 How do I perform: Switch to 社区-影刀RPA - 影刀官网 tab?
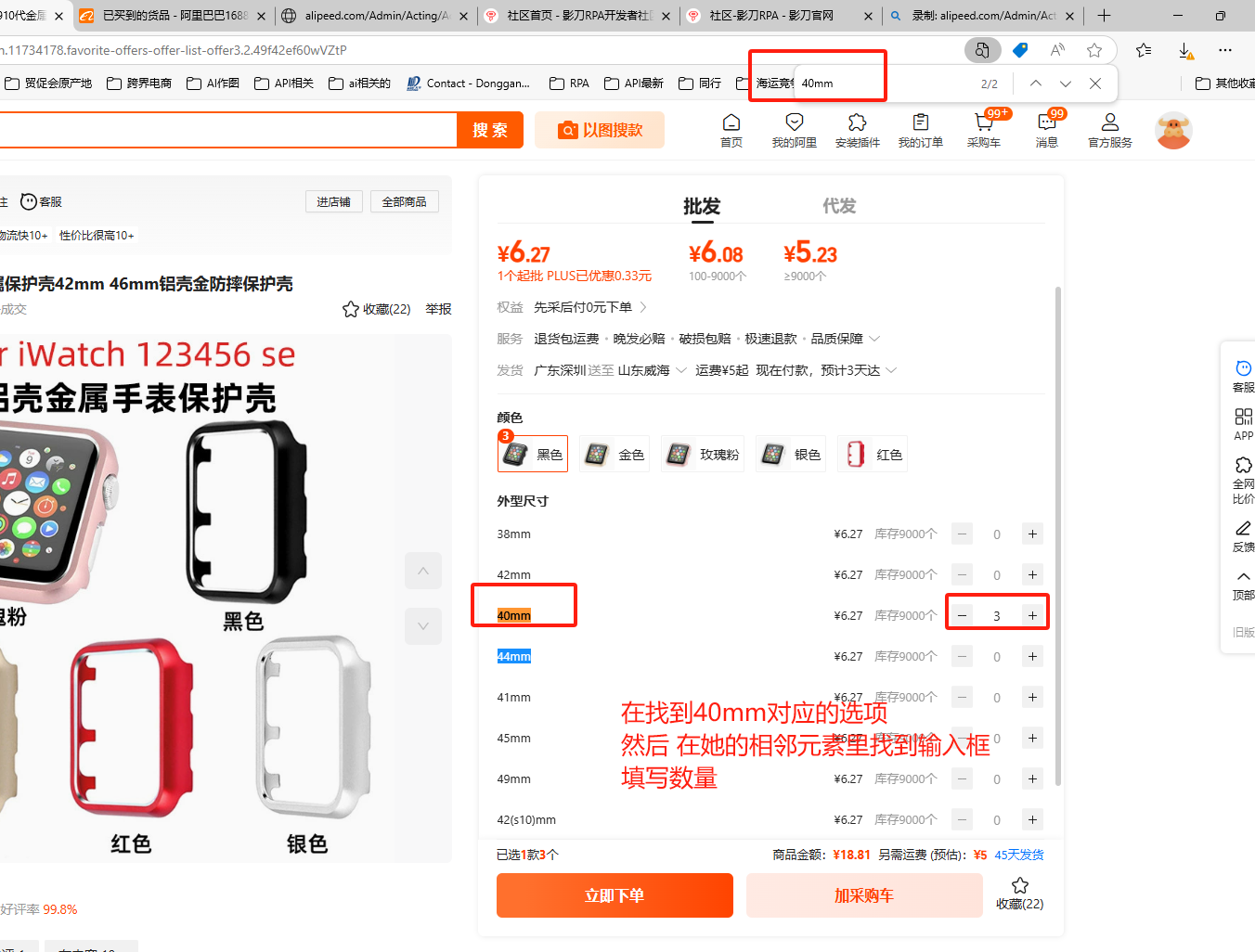click(780, 16)
